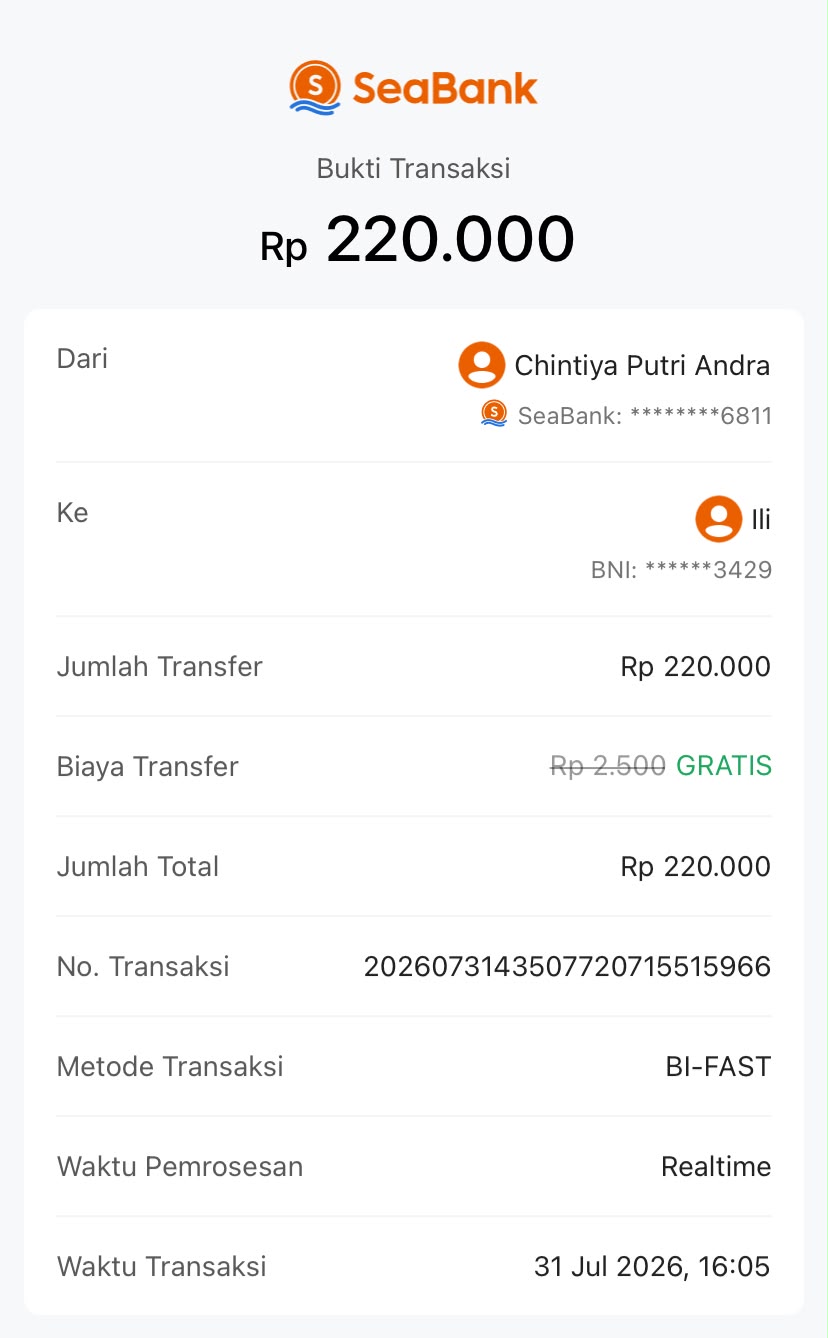Image resolution: width=828 pixels, height=1338 pixels.
Task: Tap the green GRATIS label
Action: pyautogui.click(x=724, y=766)
